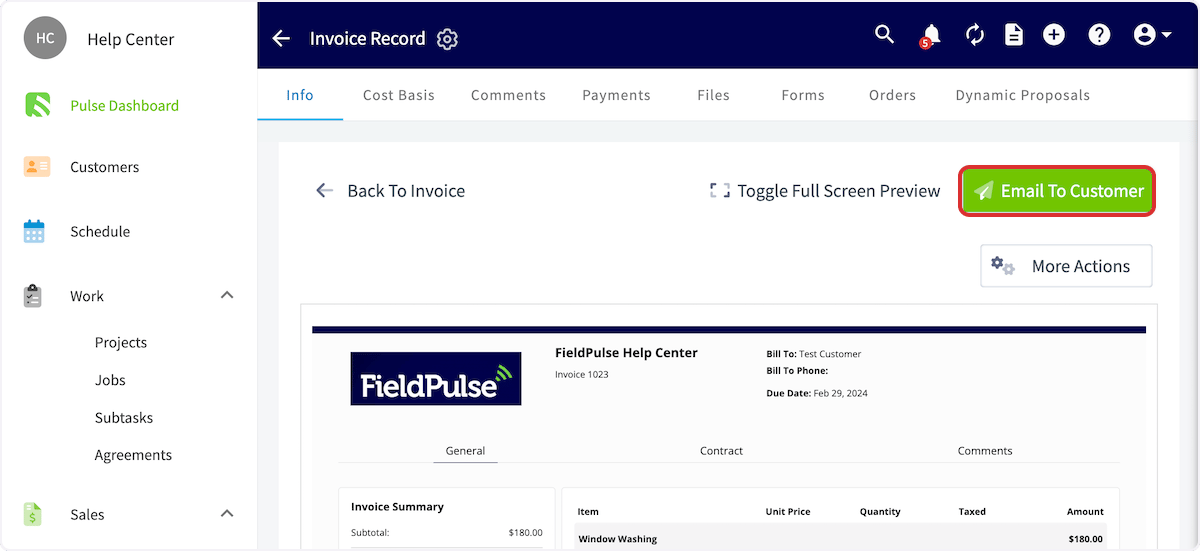The height and width of the screenshot is (551, 1200).
Task: Click the Subtotal $180.00 value
Action: point(525,533)
